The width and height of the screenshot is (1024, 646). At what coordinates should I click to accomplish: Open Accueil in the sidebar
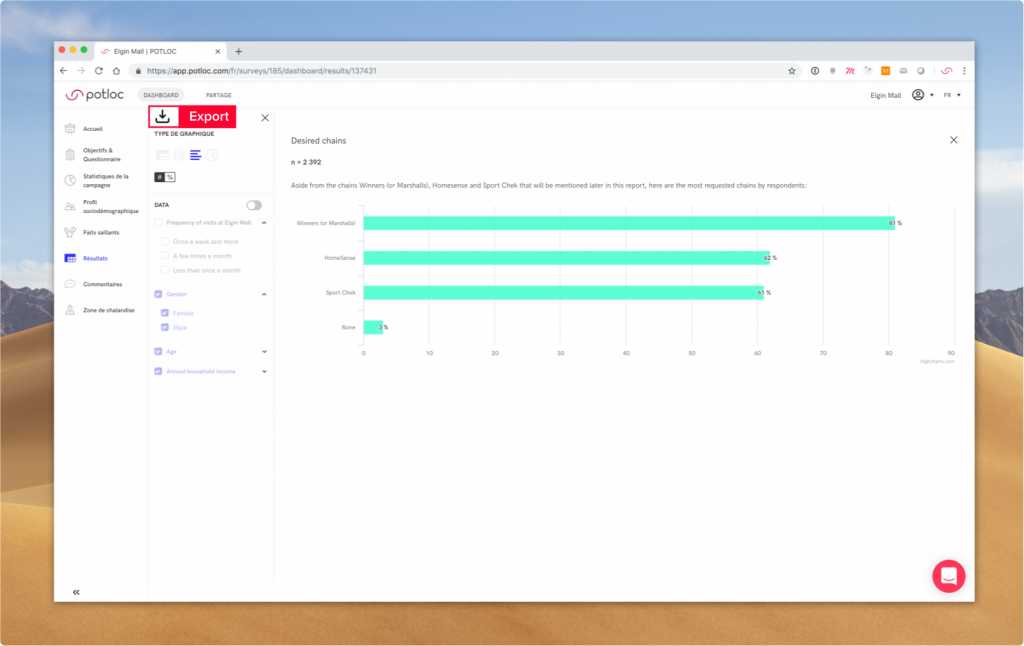point(93,129)
